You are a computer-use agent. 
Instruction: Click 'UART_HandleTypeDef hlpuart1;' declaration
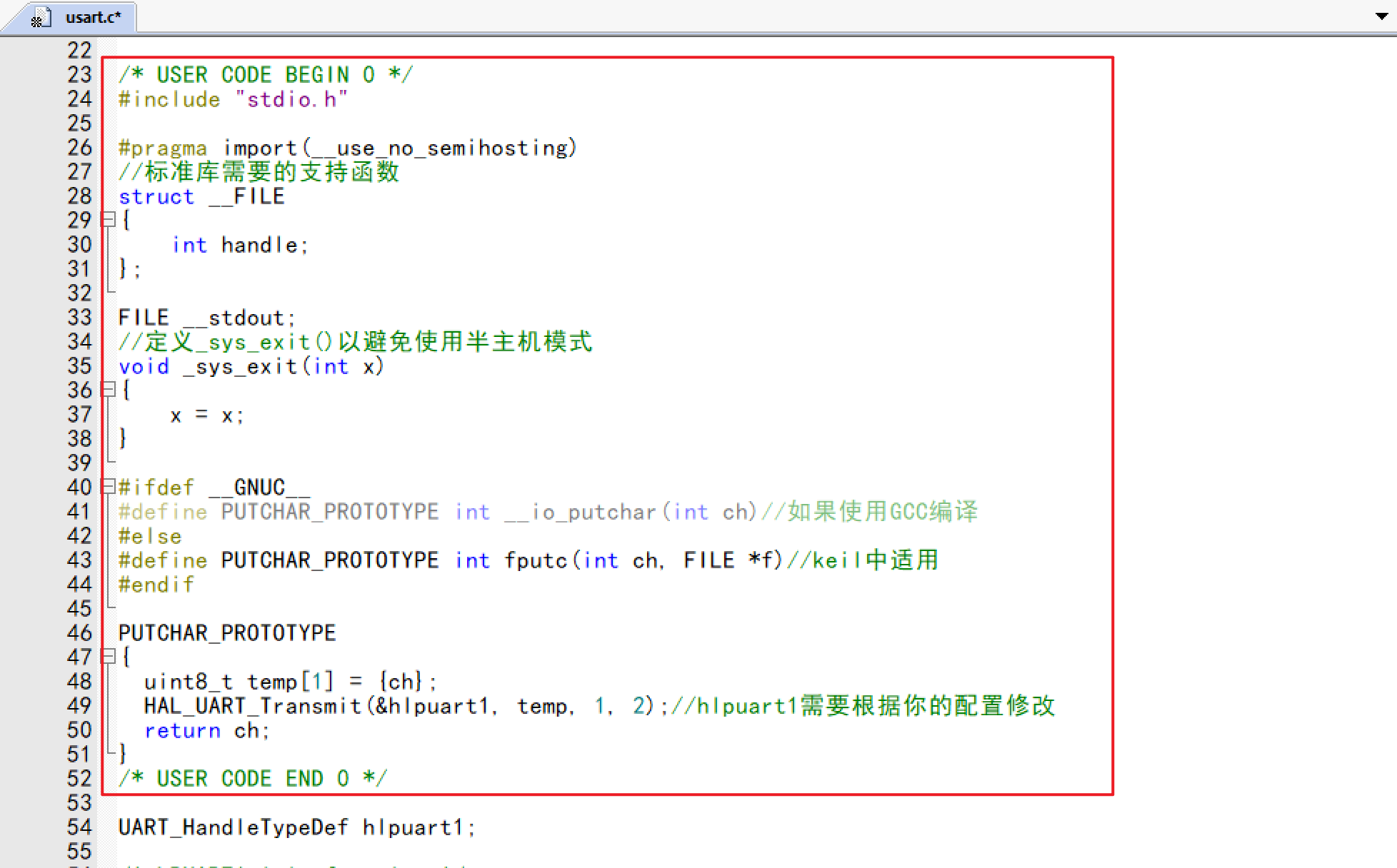coord(297,827)
